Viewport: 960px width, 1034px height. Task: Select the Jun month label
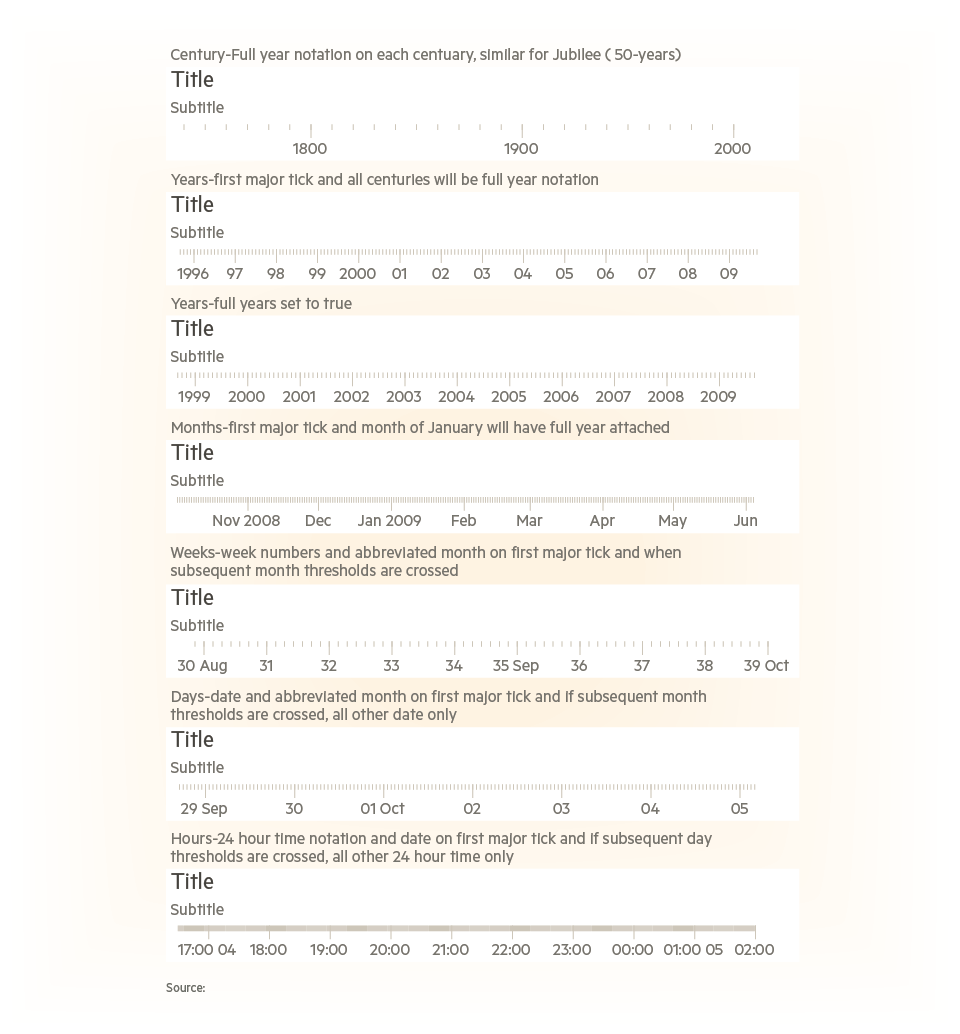click(x=746, y=521)
